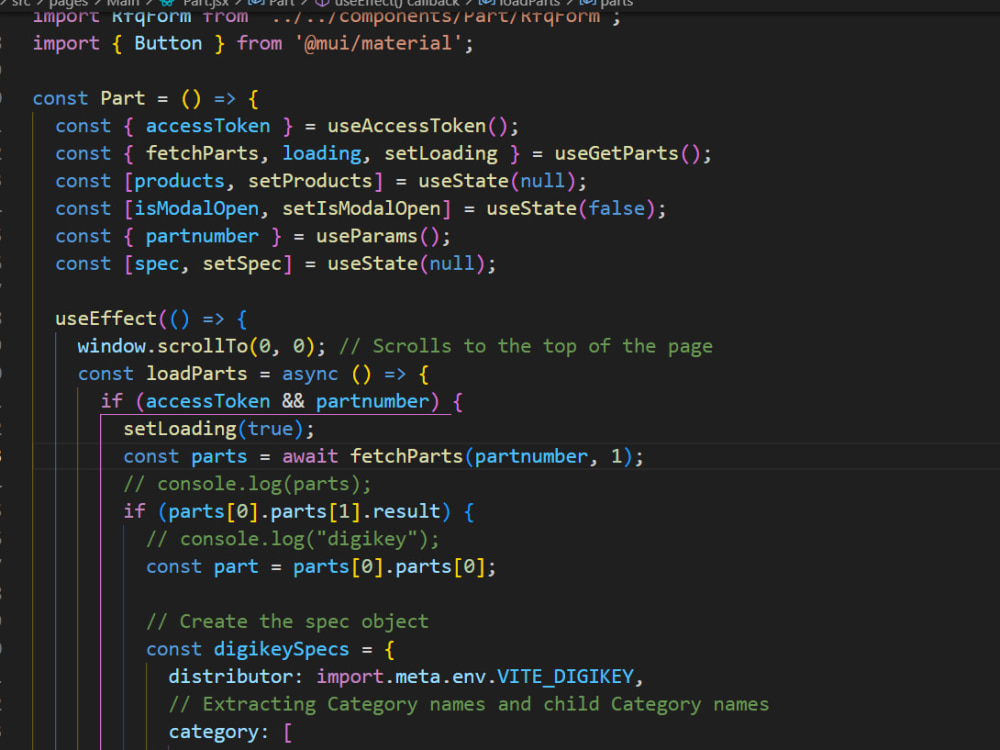1000x750 pixels.
Task: Click the 'category' property key
Action: [214, 732]
